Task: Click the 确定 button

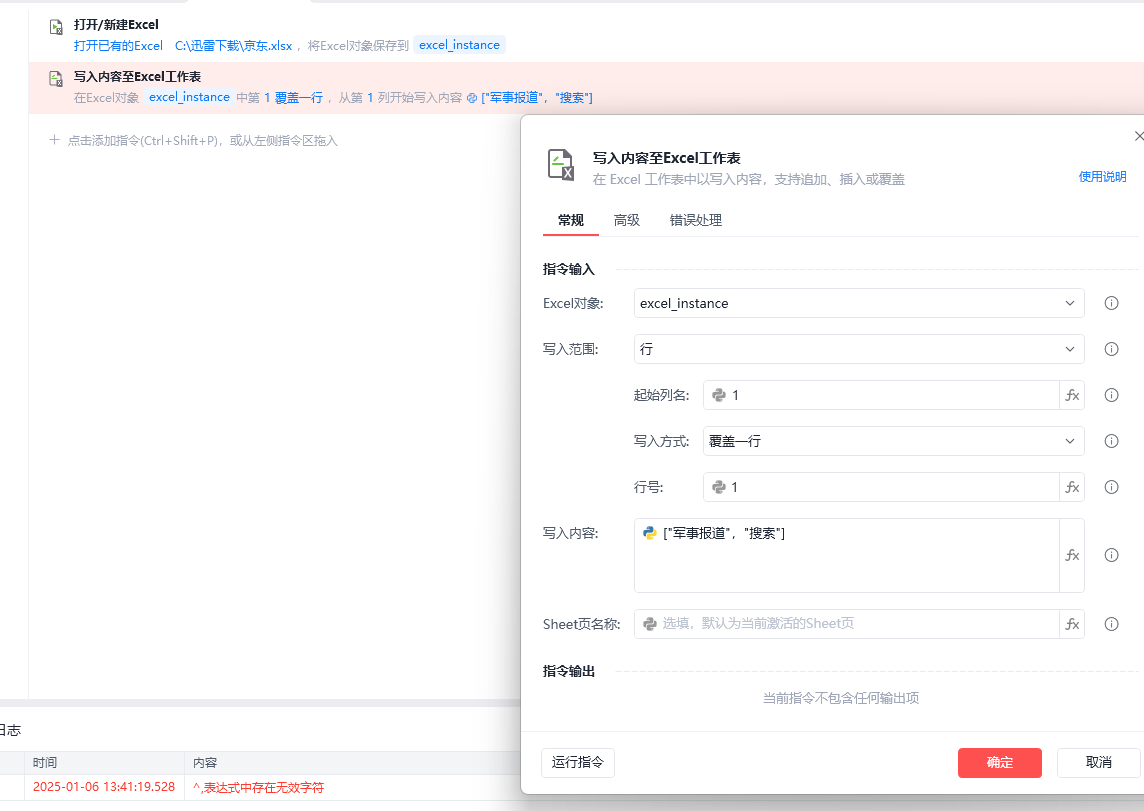Action: pyautogui.click(x=999, y=762)
